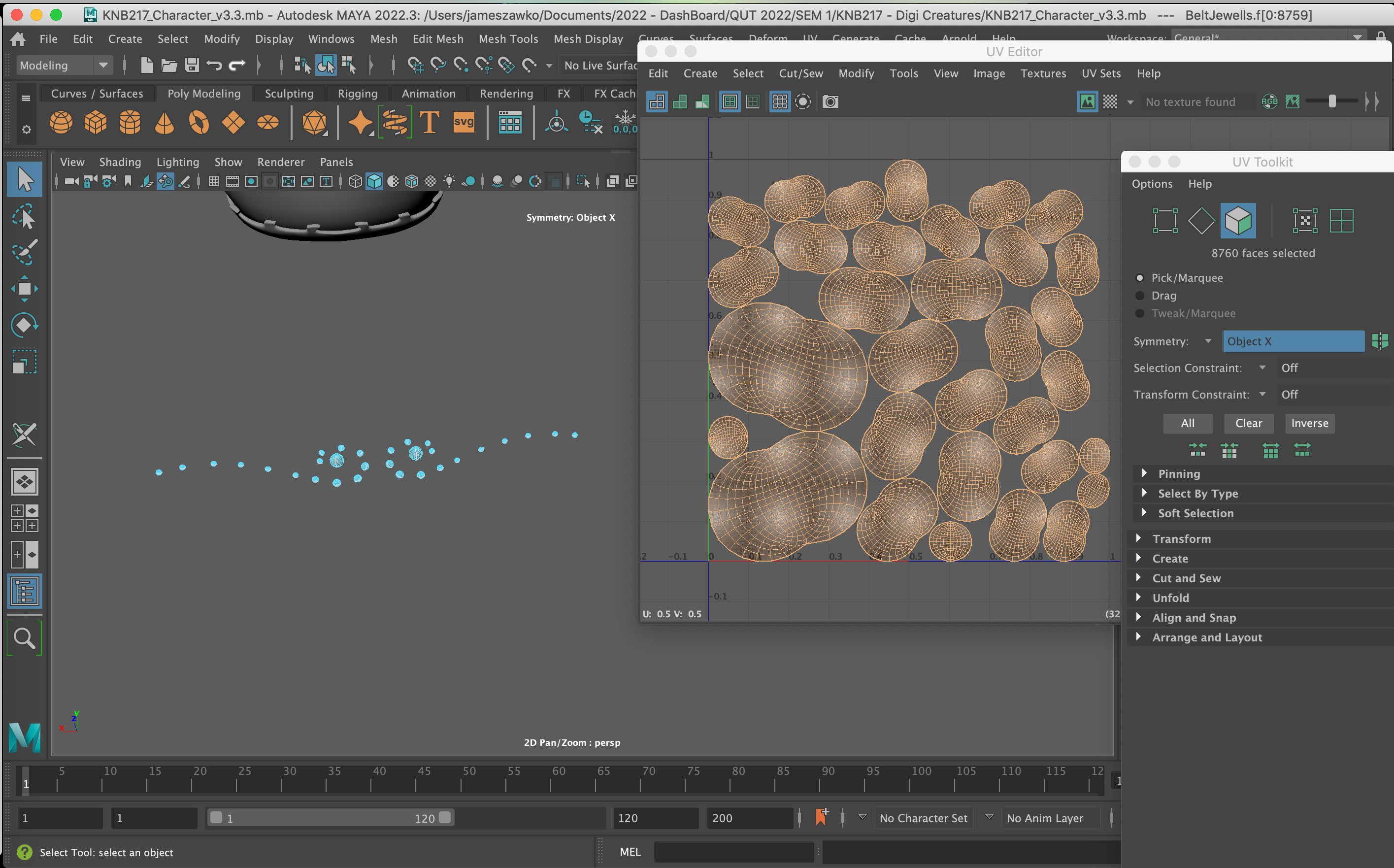The image size is (1394, 868).
Task: Click the polygon cone shelf icon
Action: tap(164, 122)
